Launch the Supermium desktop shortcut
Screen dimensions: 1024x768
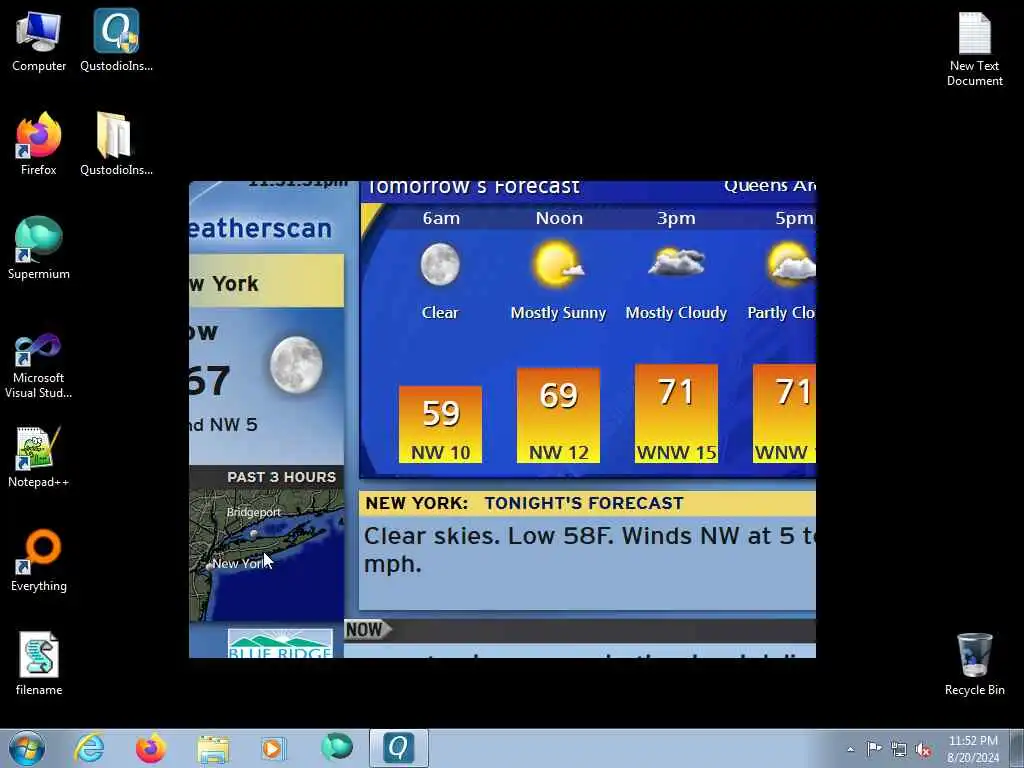point(39,248)
